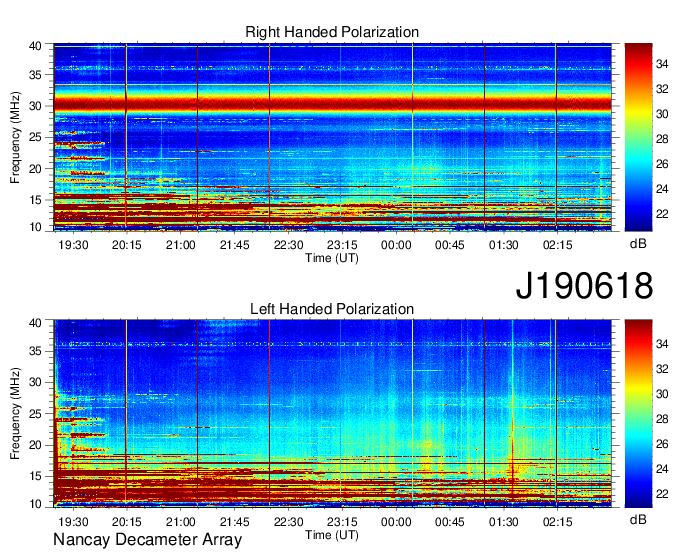Click the 26 dB value on Left Handed colorbar
The height and width of the screenshot is (552, 680).
coord(662,444)
